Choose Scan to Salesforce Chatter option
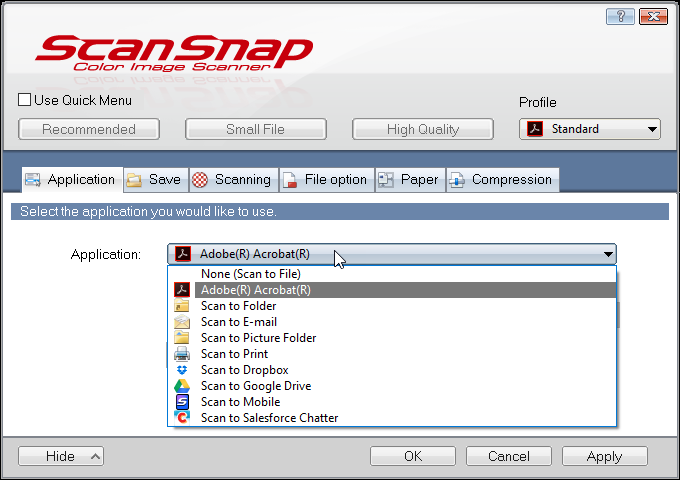This screenshot has height=480, width=680. pos(392,418)
